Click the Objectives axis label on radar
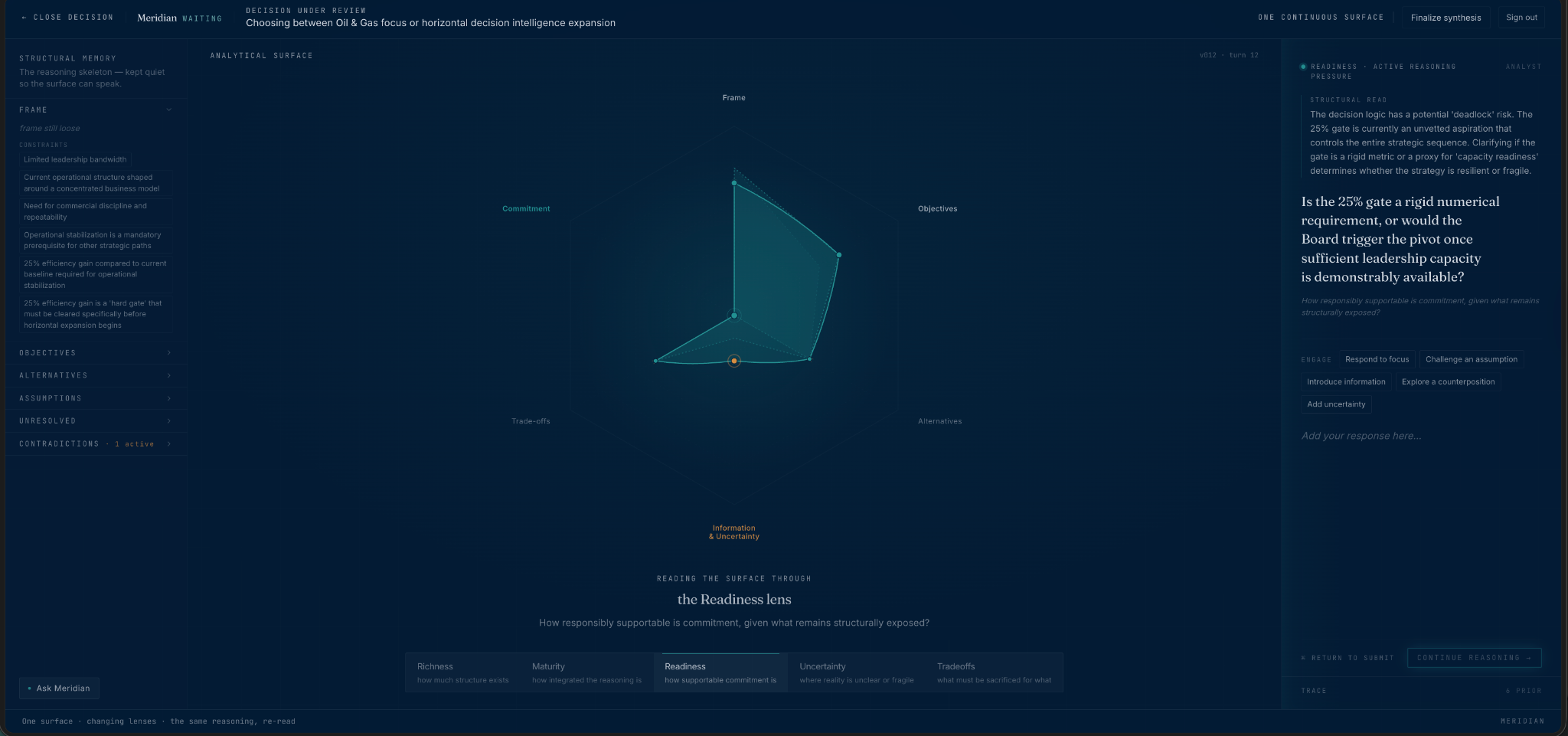Image resolution: width=1568 pixels, height=736 pixels. pyautogui.click(x=937, y=208)
